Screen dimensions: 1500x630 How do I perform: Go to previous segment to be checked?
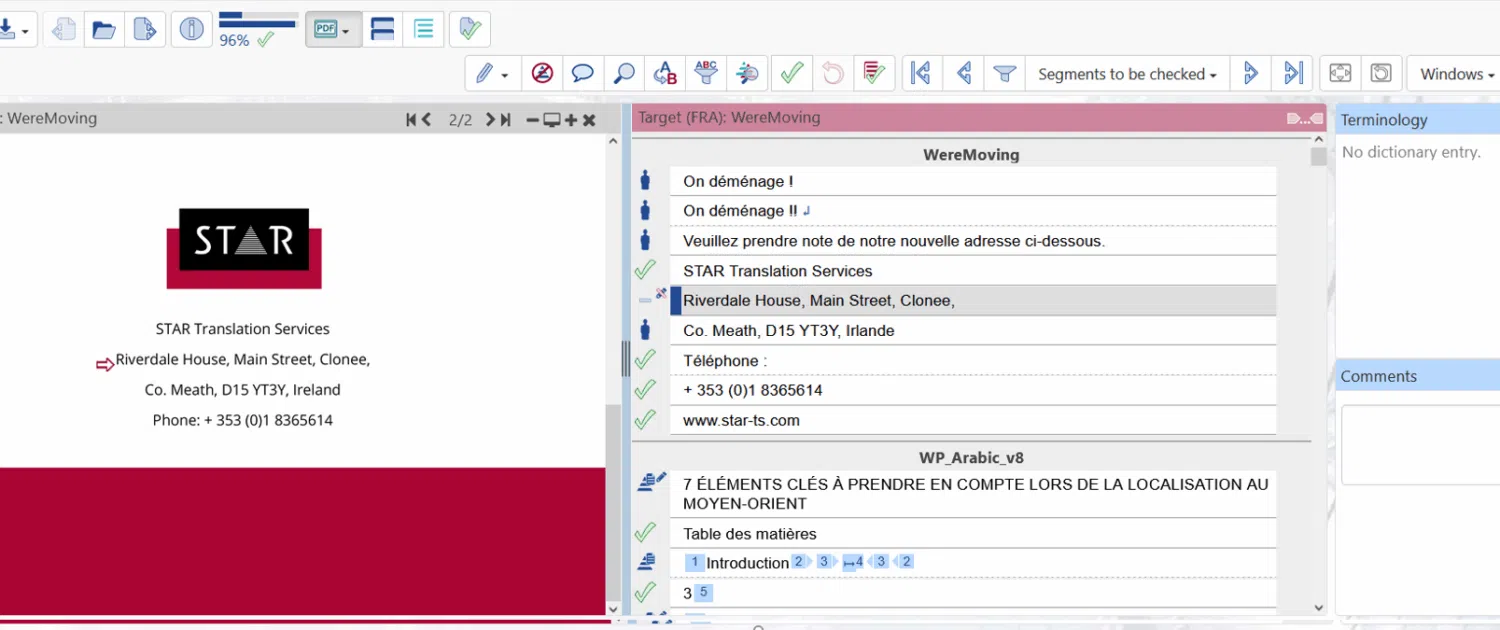[964, 73]
